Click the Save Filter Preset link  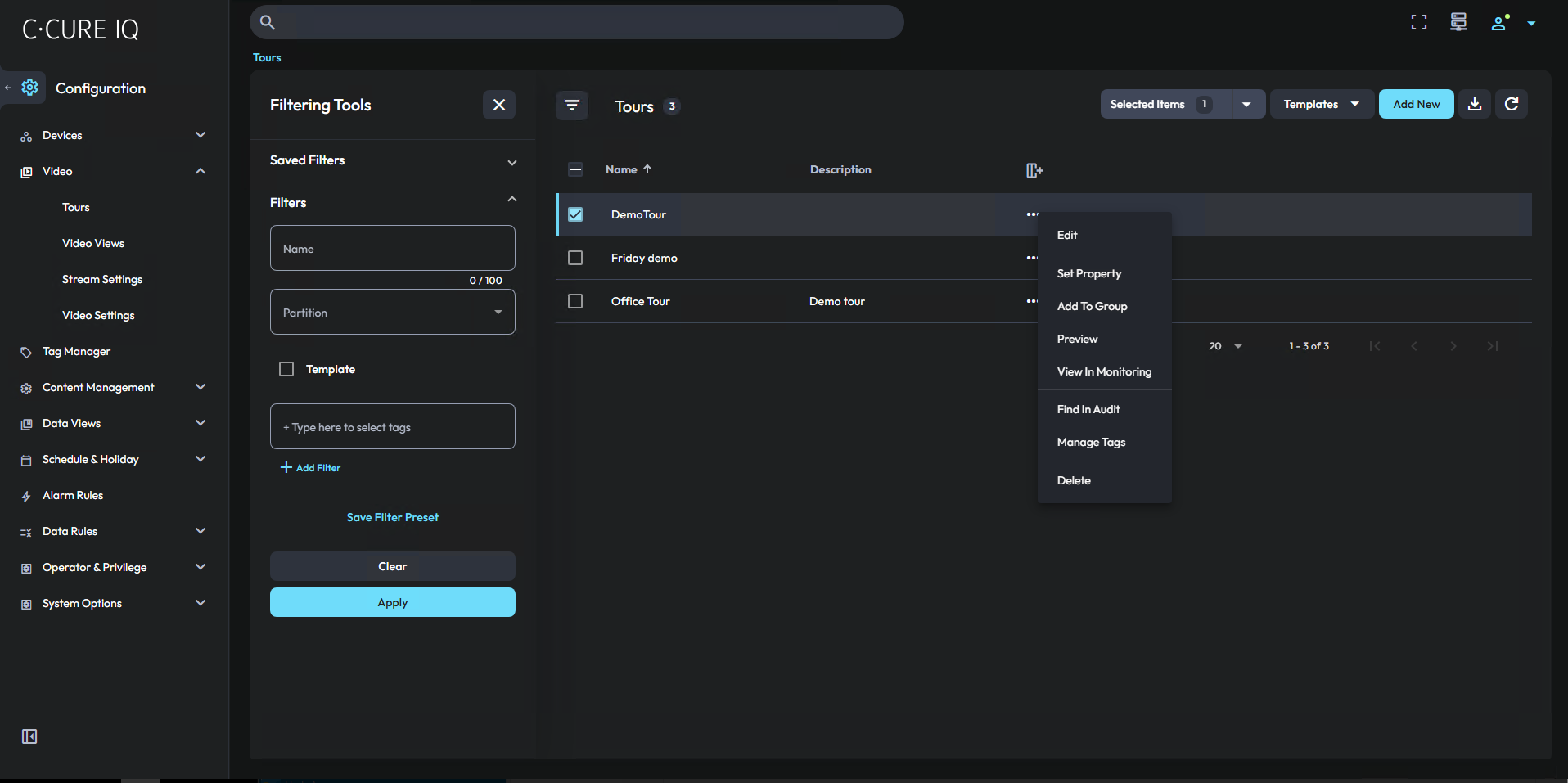[393, 517]
